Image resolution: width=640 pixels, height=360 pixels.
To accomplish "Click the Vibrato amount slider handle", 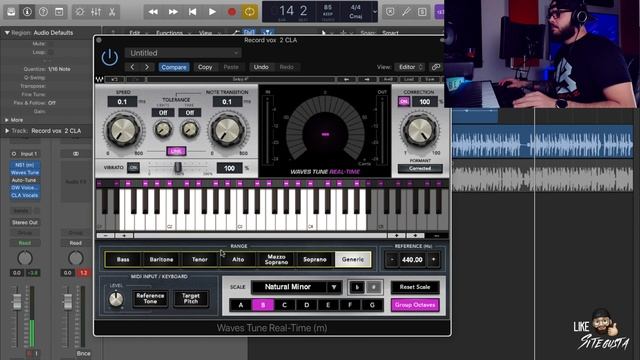I will pyautogui.click(x=178, y=167).
